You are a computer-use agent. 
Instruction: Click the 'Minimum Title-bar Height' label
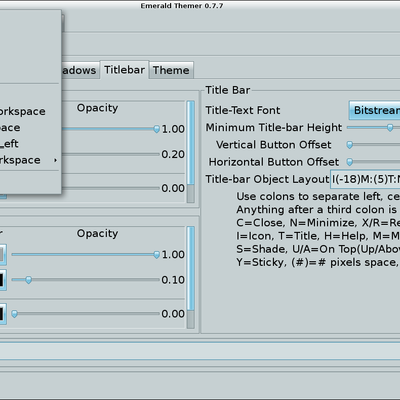coord(274,128)
